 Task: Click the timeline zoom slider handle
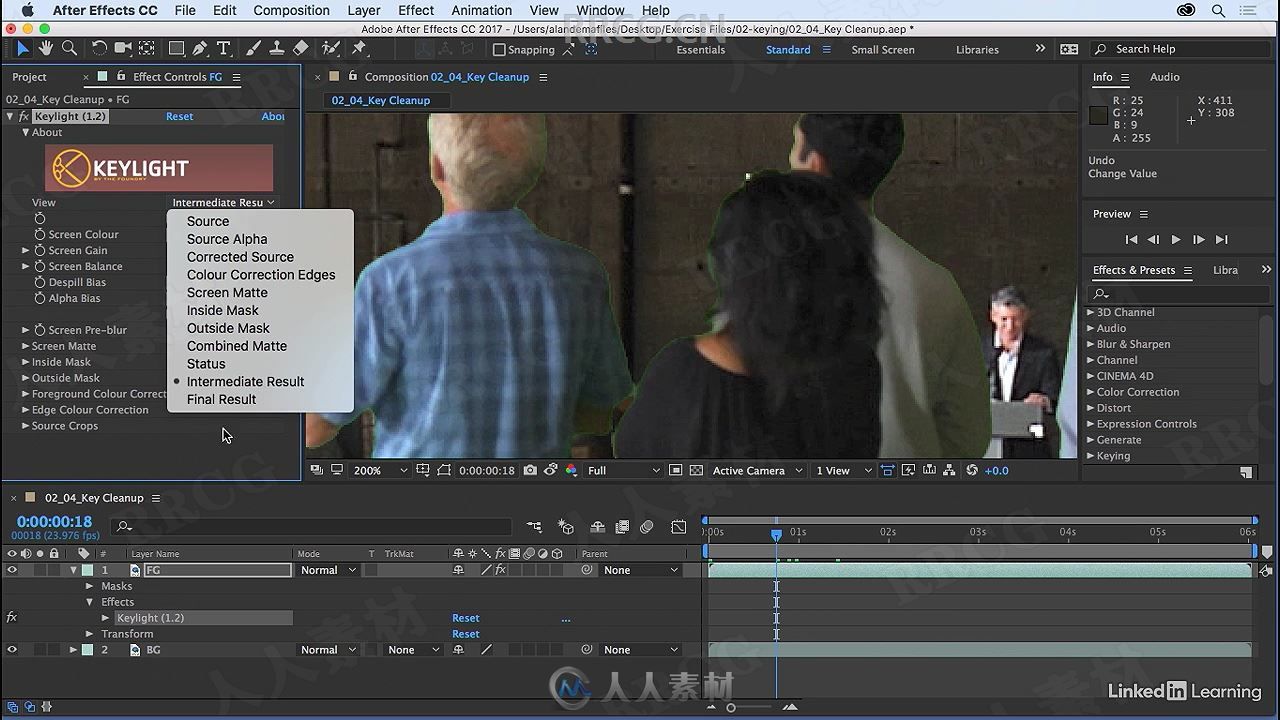point(731,708)
